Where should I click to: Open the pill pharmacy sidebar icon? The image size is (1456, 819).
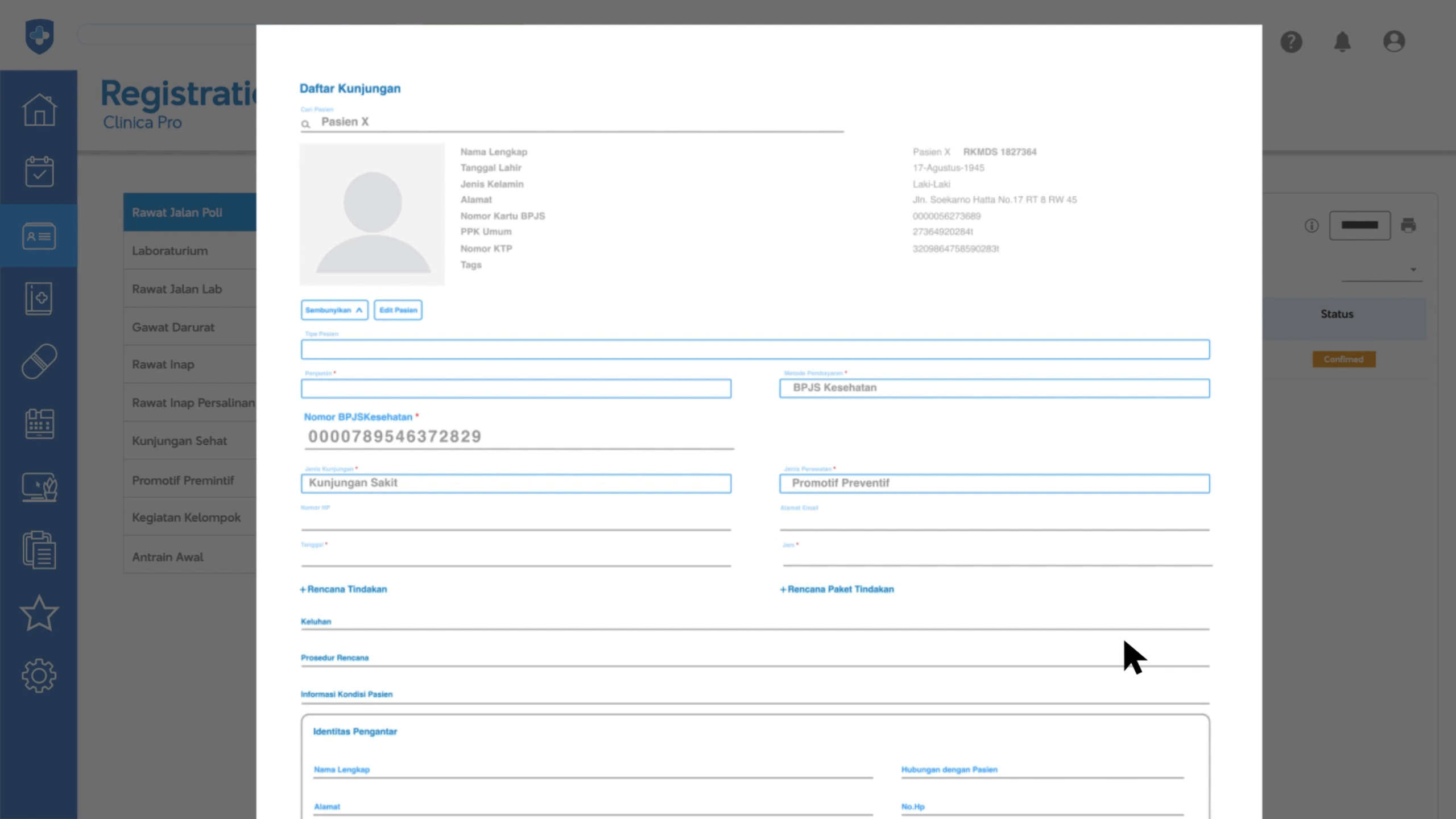39,361
